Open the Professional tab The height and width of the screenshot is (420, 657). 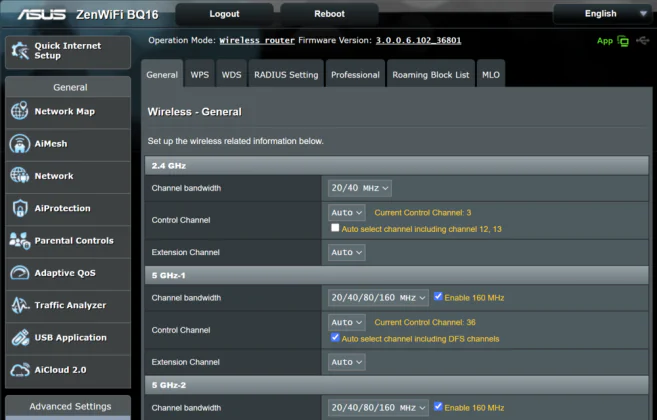tap(355, 74)
